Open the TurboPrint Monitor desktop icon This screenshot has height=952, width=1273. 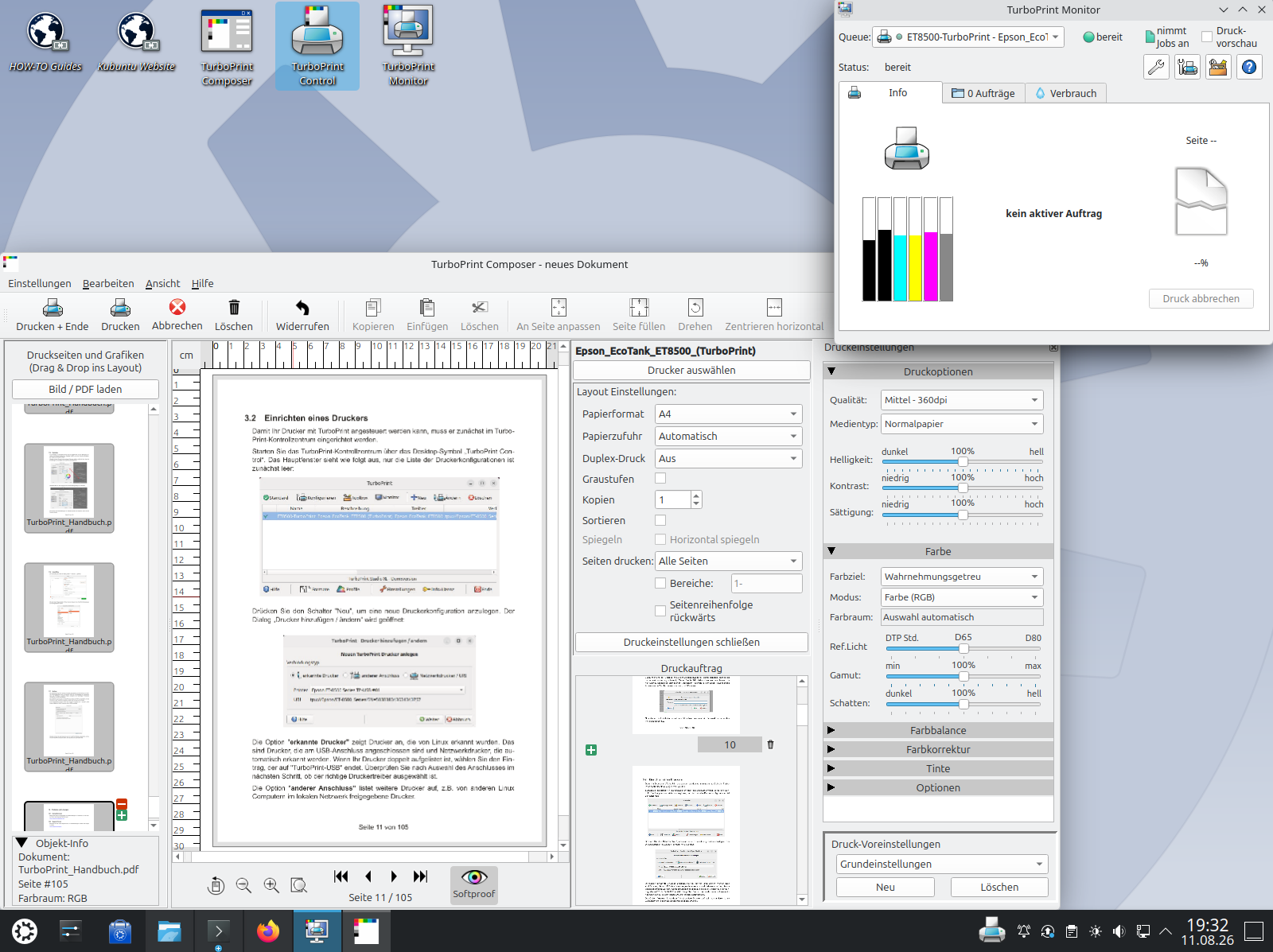pos(408,46)
